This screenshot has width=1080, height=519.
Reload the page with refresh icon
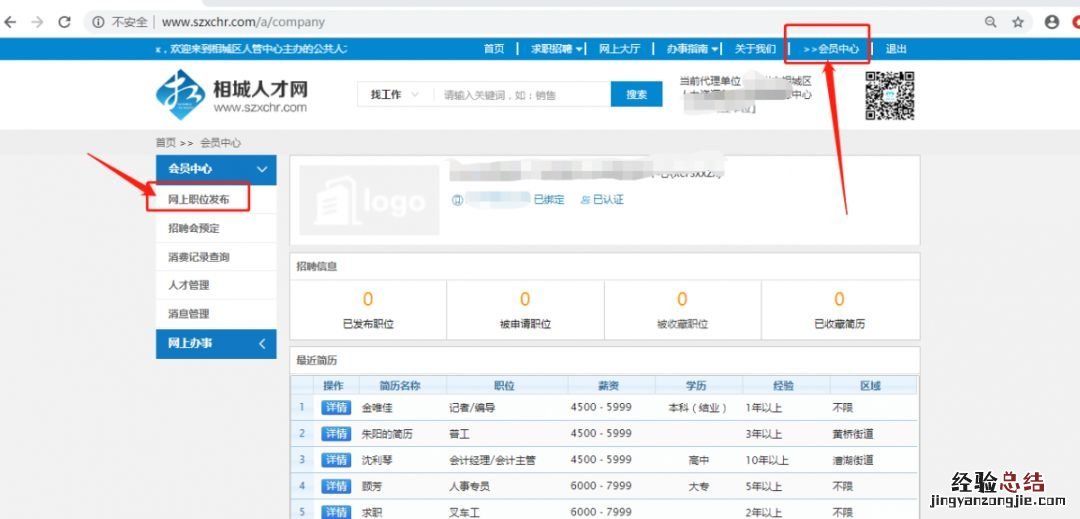tap(65, 22)
